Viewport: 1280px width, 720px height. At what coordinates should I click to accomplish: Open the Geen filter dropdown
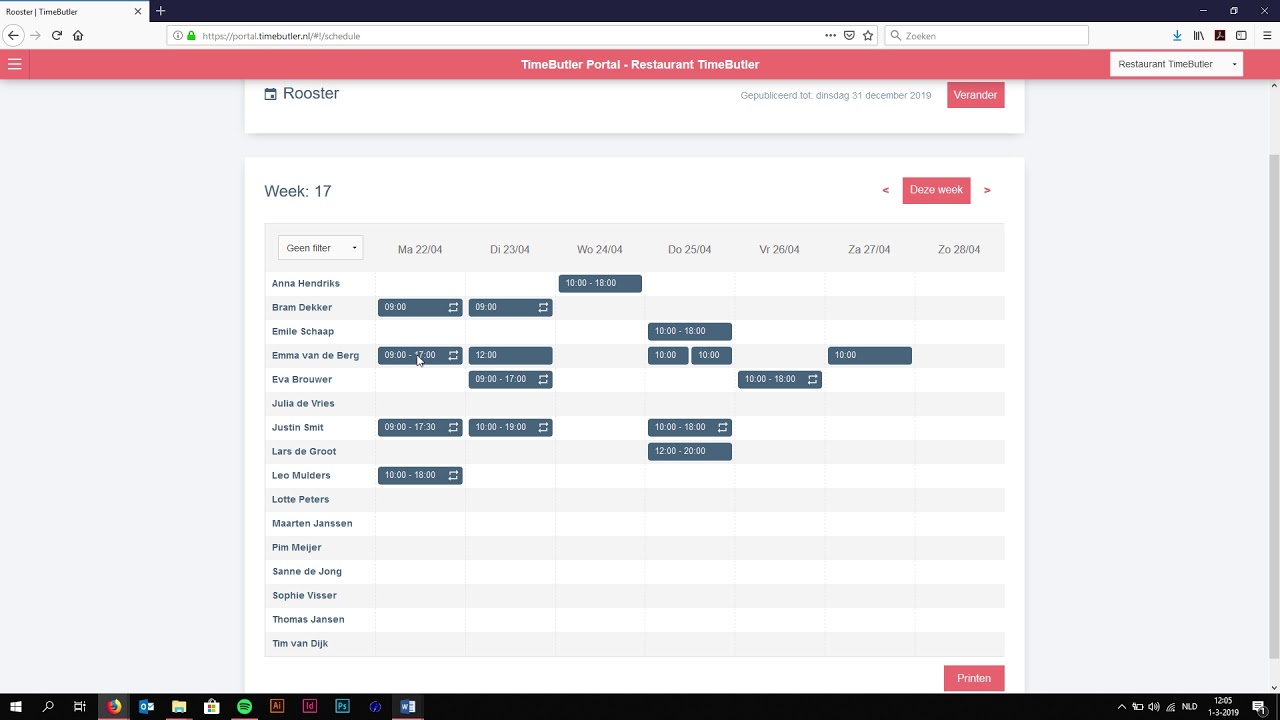pos(320,248)
